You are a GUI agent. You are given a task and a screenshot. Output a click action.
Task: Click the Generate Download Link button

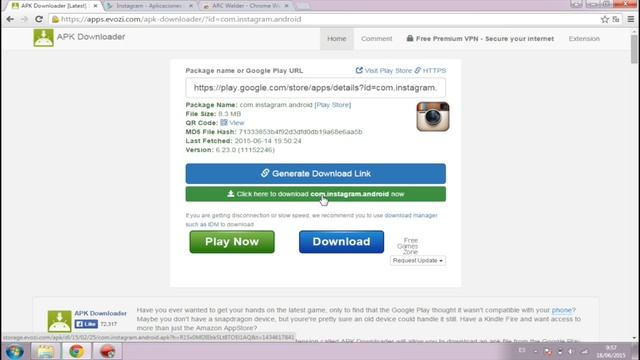pos(316,173)
